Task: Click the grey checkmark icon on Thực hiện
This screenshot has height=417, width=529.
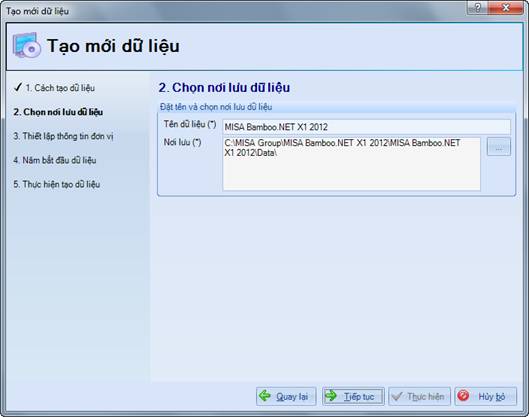Action: click(x=397, y=396)
